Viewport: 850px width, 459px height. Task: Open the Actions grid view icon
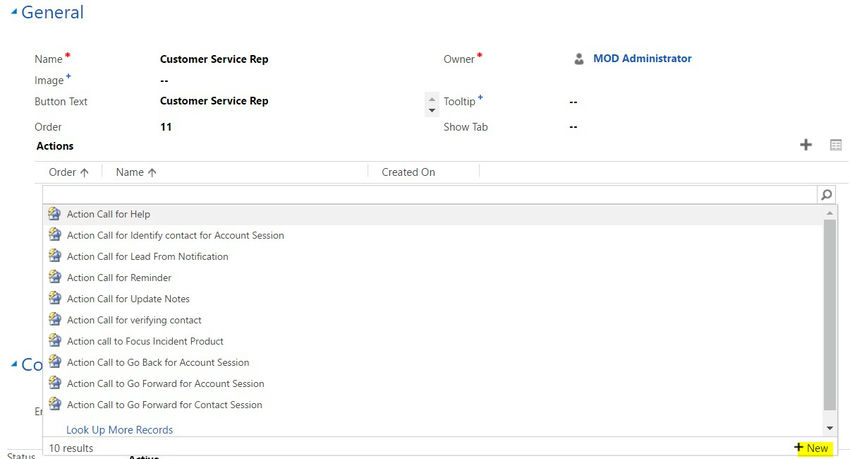(836, 145)
